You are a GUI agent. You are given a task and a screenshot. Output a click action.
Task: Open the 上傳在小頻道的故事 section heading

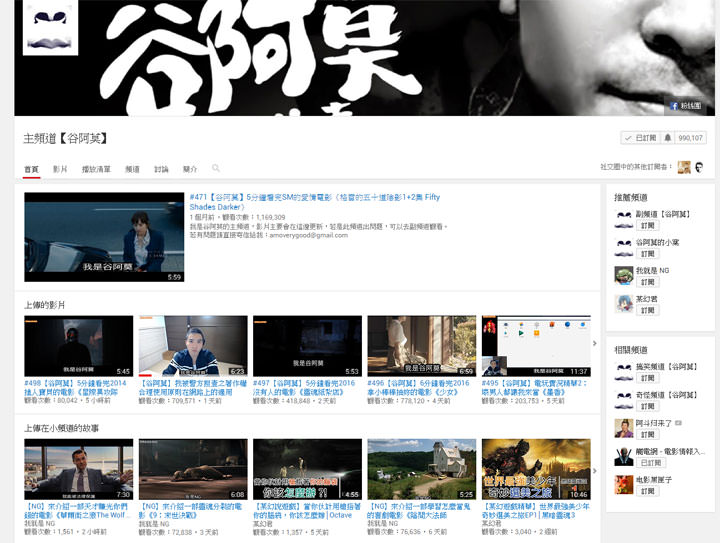point(62,428)
